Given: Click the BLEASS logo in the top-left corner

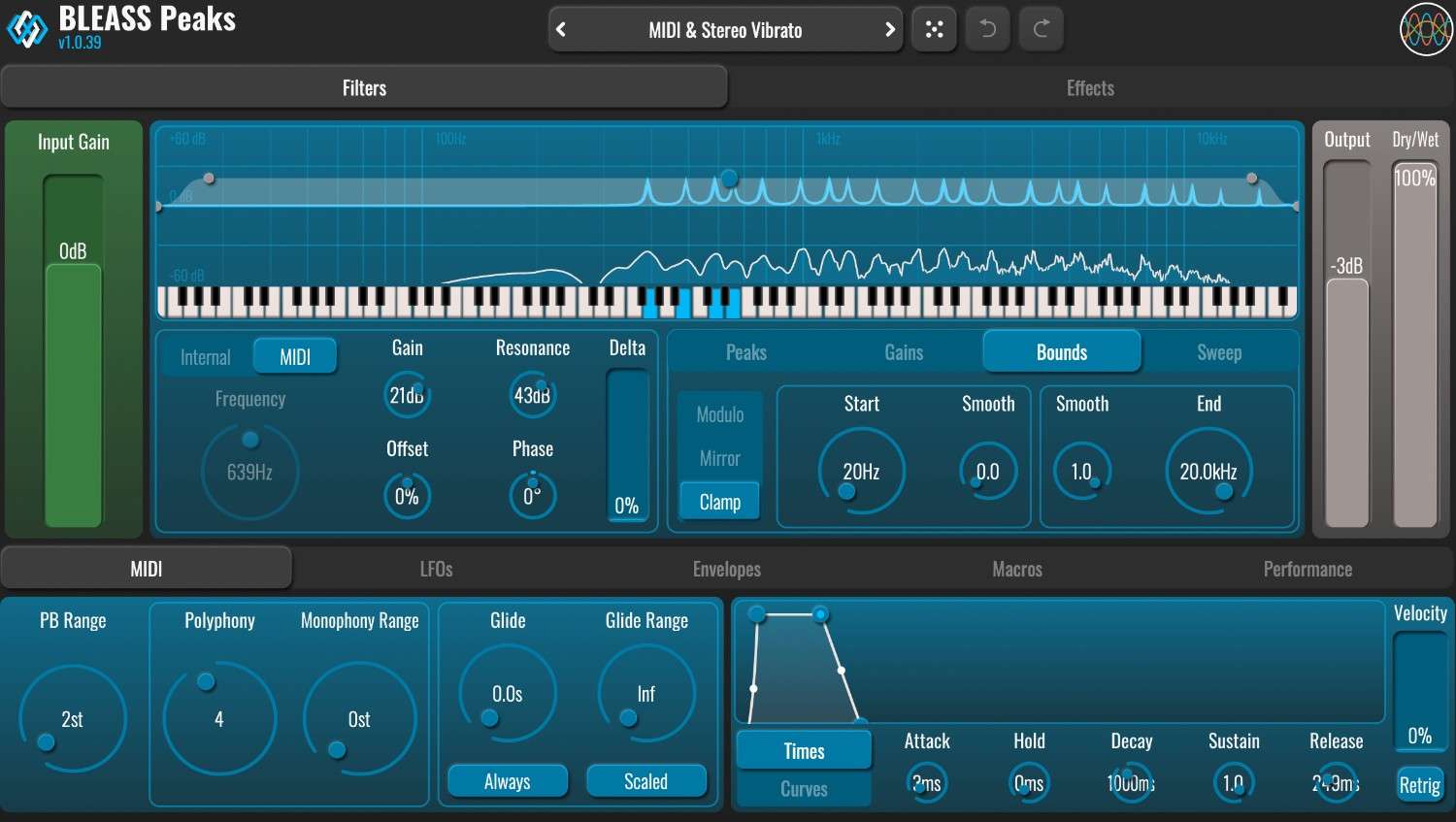Looking at the screenshot, I should [29, 27].
